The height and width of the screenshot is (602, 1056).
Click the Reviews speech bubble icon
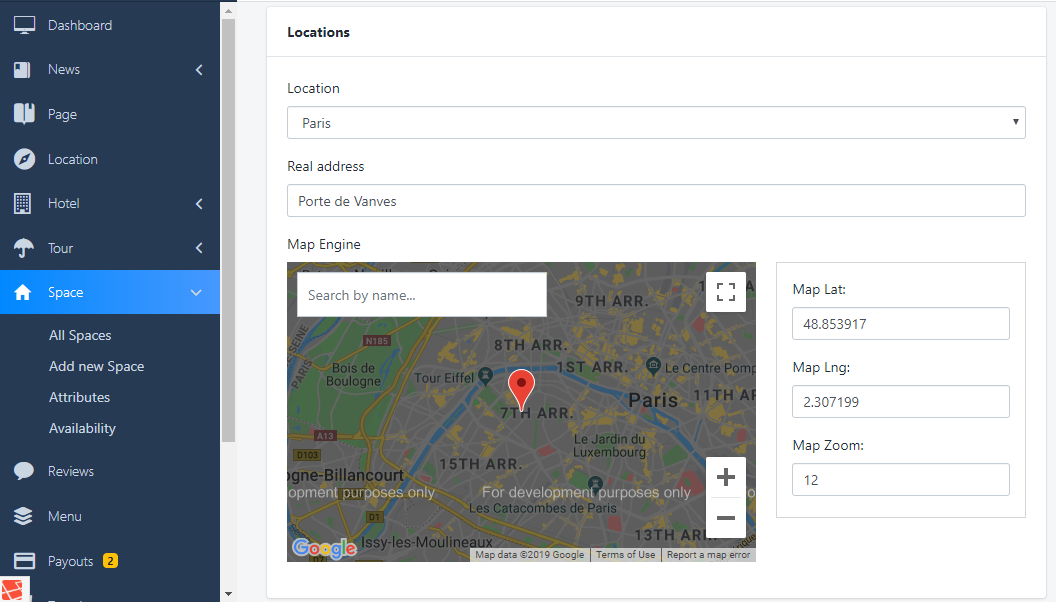(x=24, y=471)
